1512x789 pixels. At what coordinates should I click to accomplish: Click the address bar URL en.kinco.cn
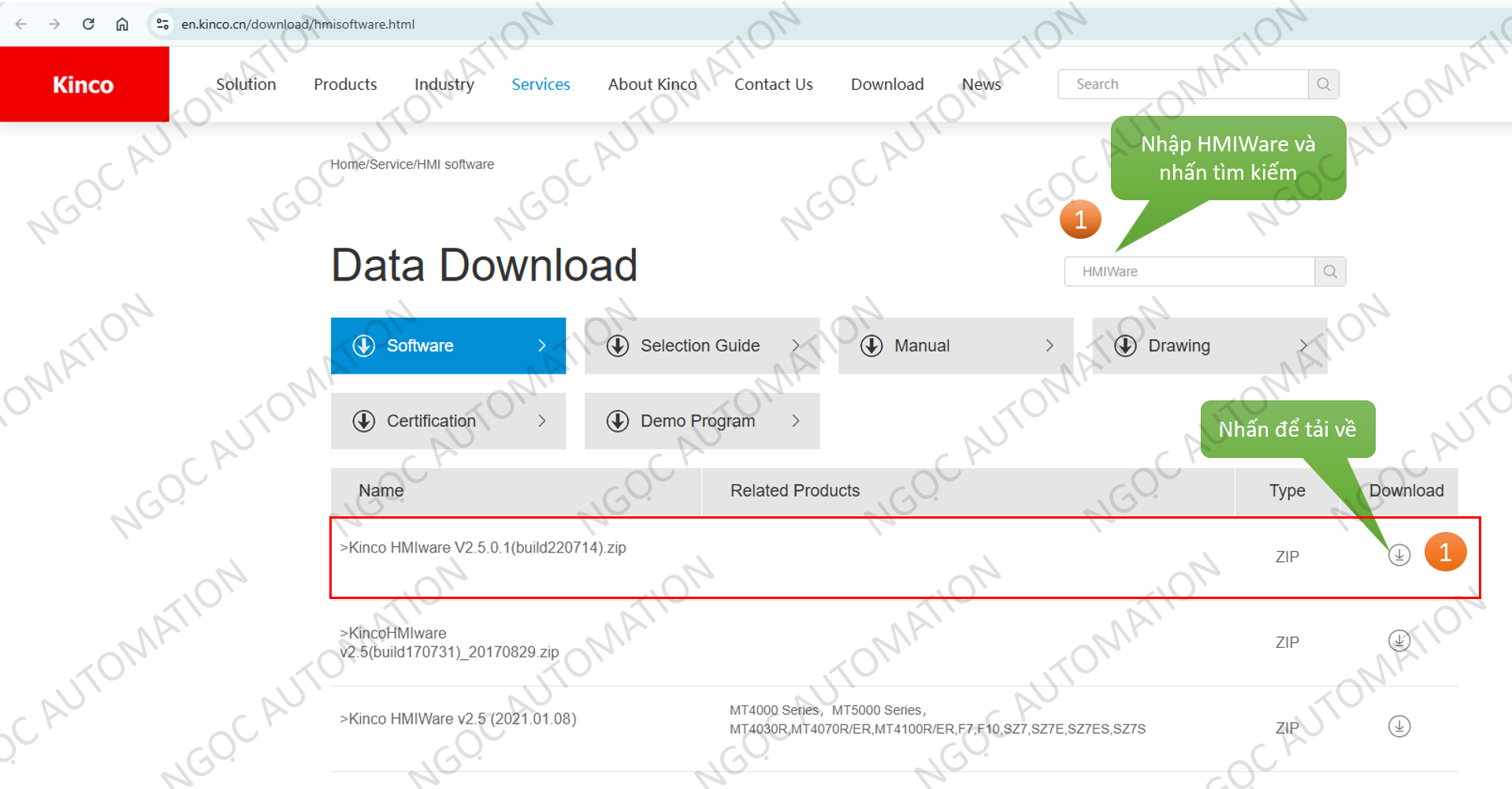point(298,24)
